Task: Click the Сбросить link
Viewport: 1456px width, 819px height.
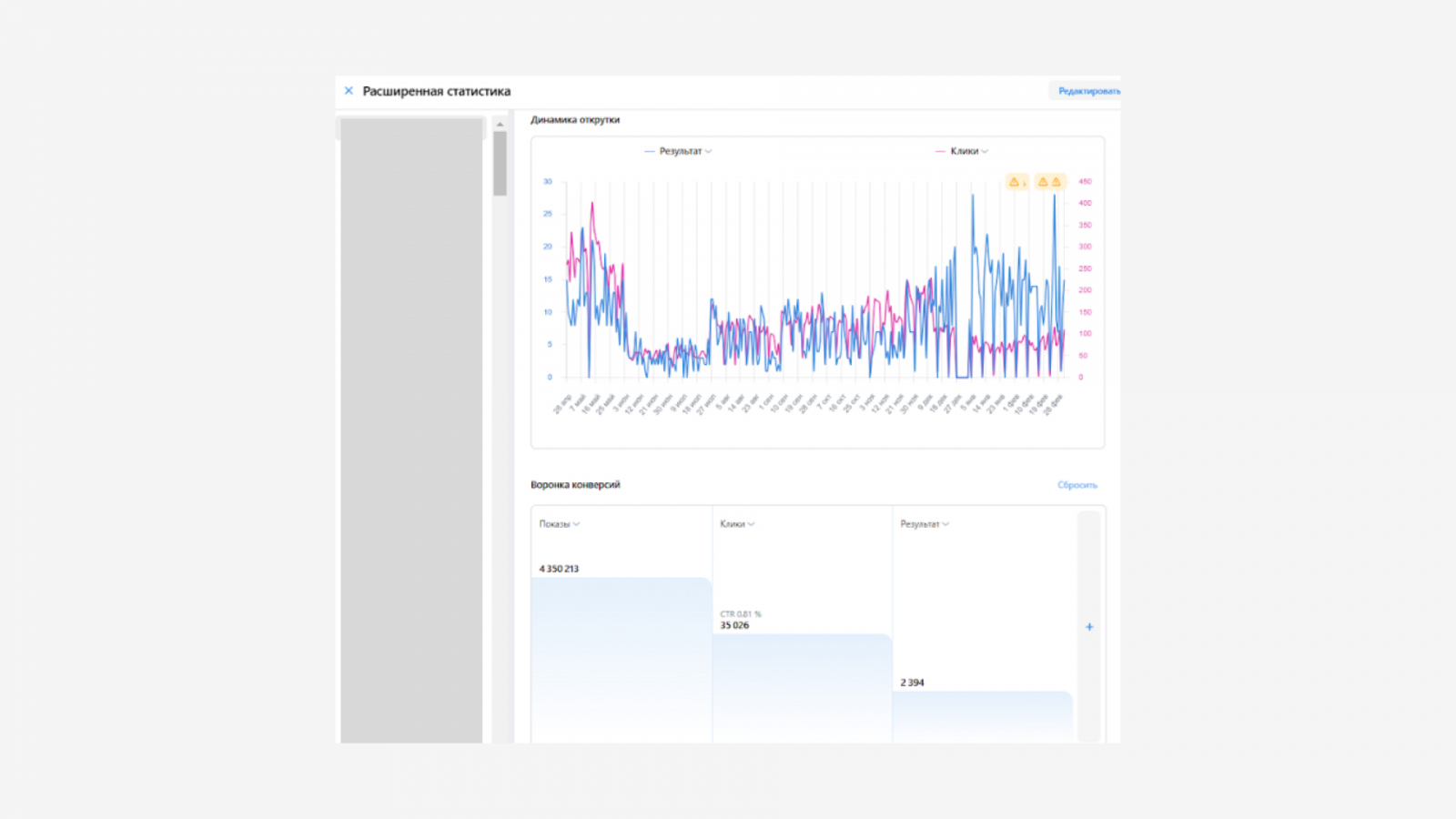Action: coord(1077,485)
